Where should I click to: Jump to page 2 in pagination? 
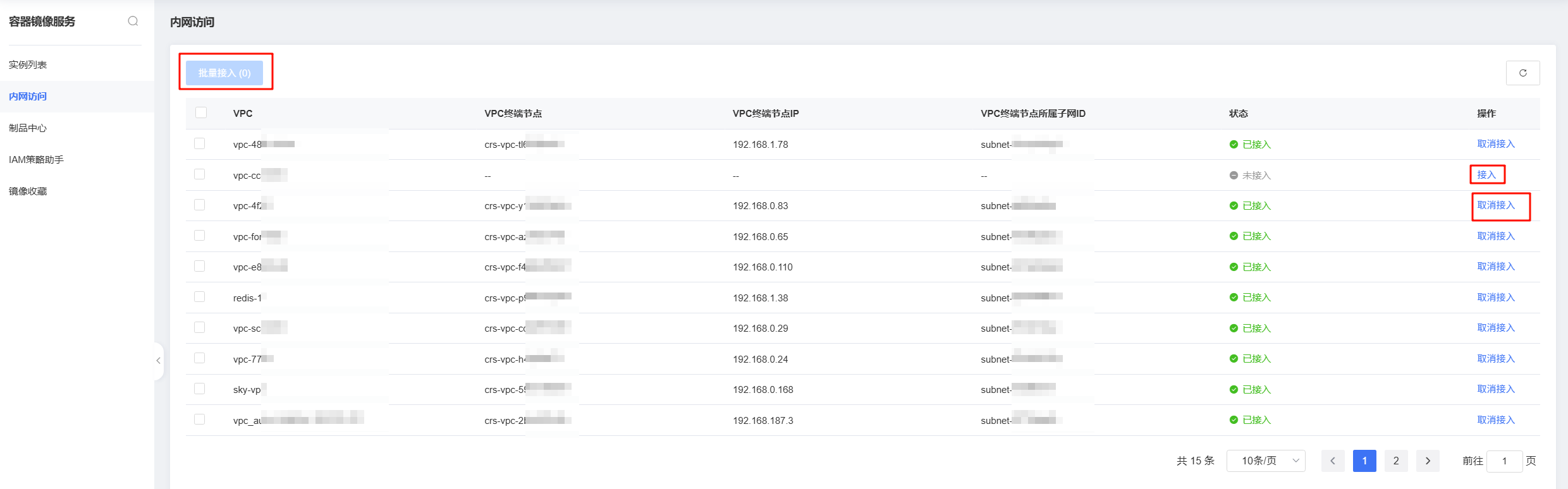(1395, 461)
